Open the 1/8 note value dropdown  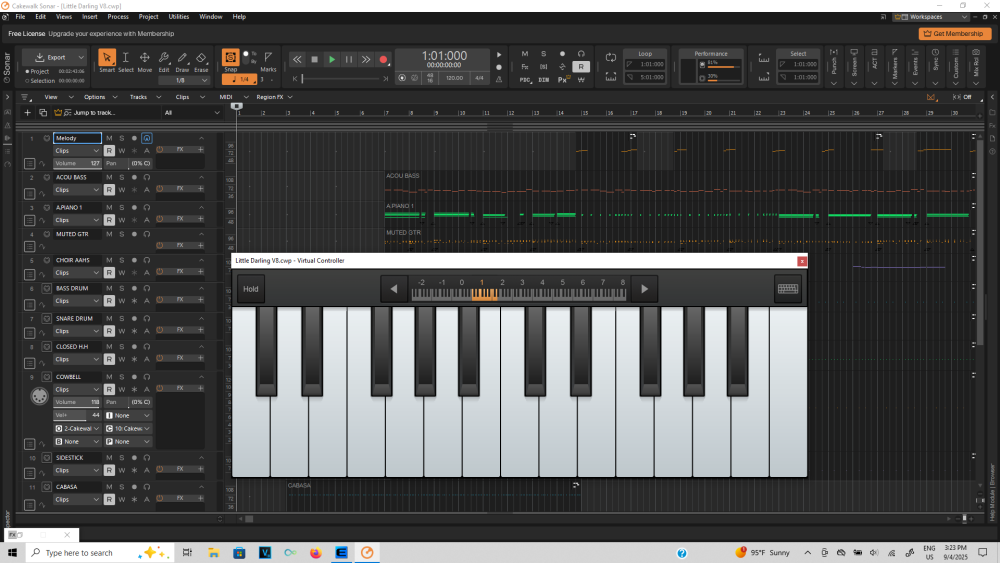[x=184, y=80]
